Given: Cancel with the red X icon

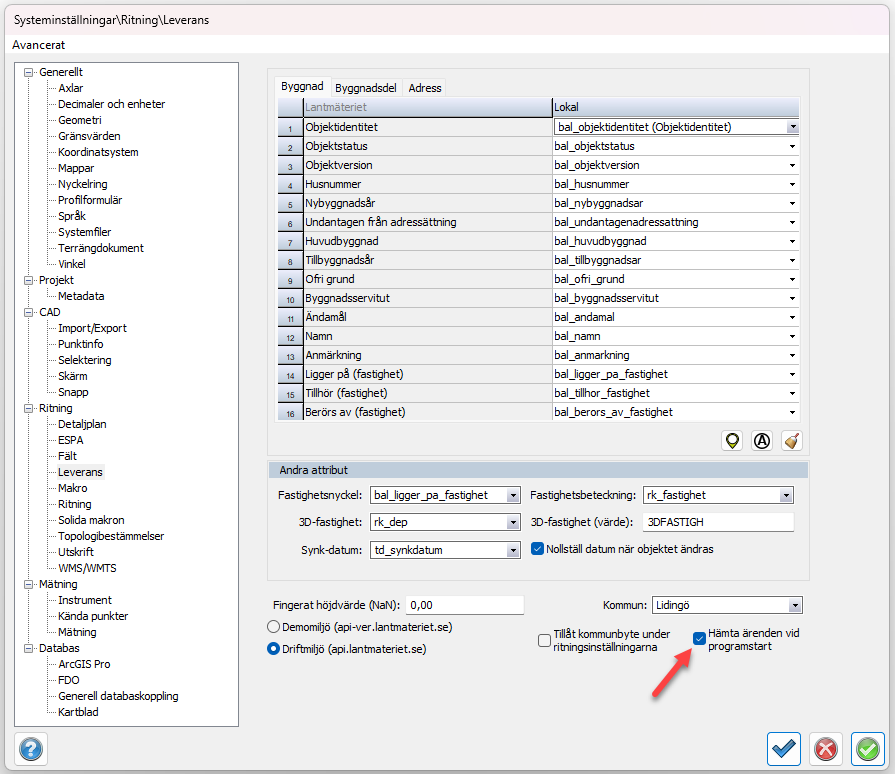Looking at the screenshot, I should (826, 748).
